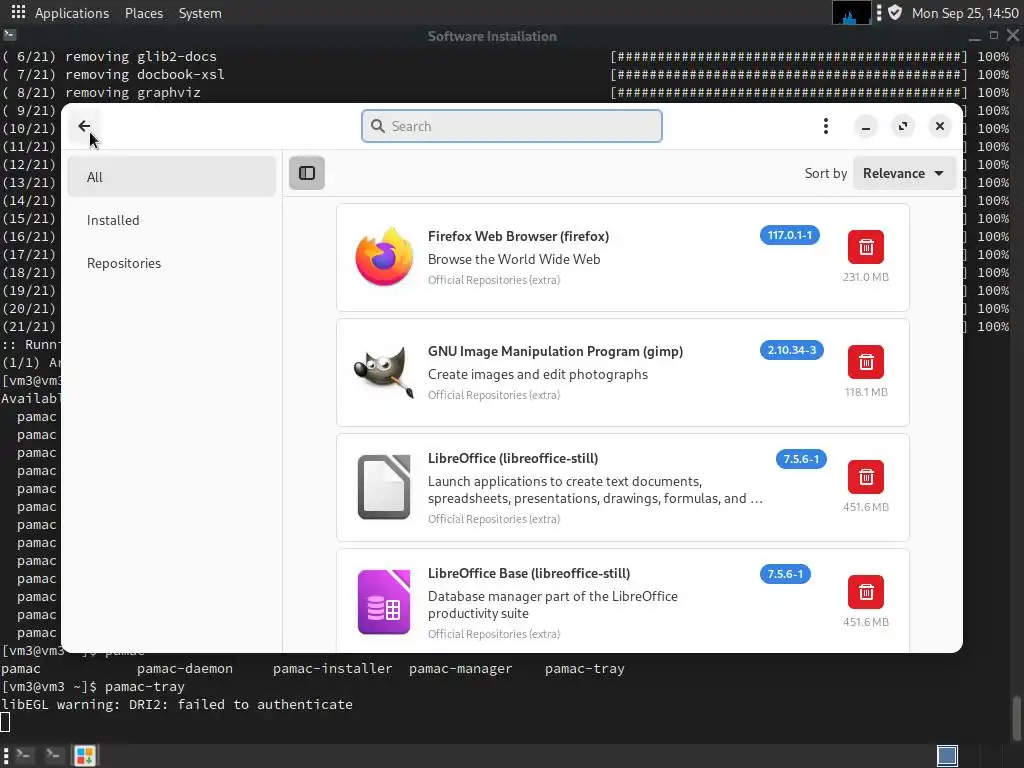Open first terminal in taskbar

tap(24, 756)
